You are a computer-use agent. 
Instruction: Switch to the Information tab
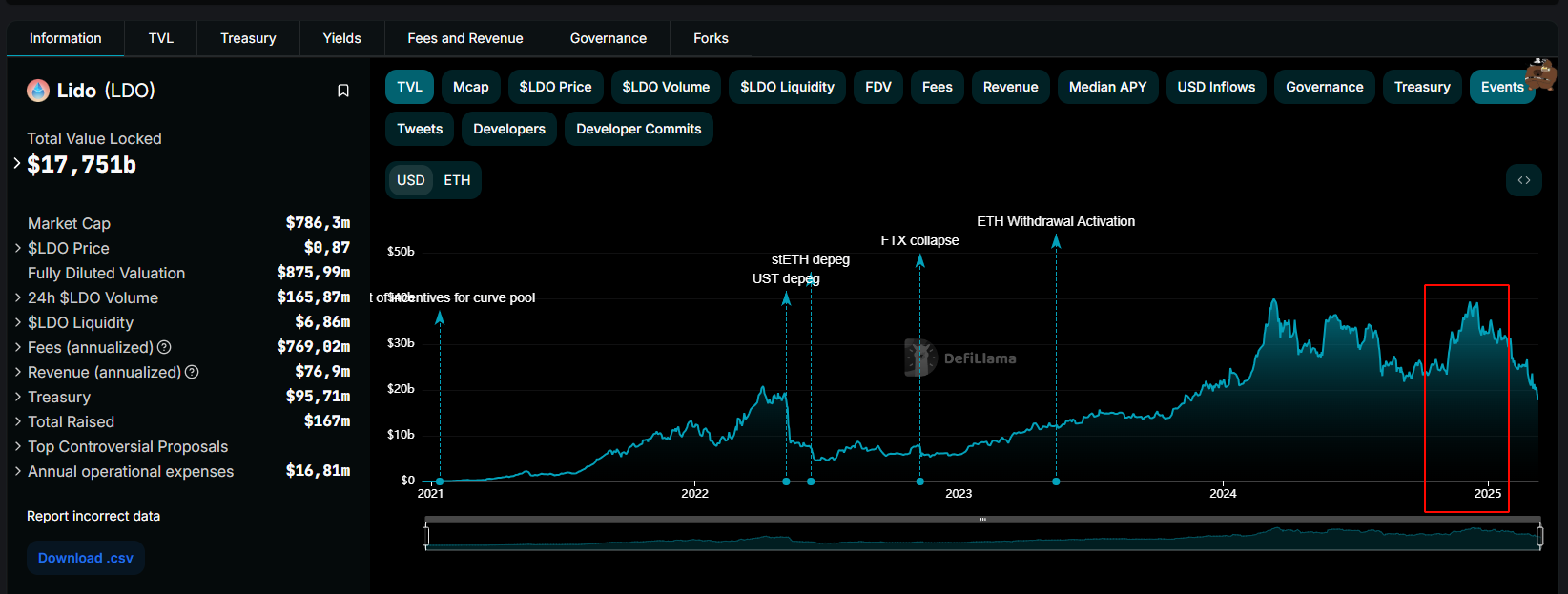click(x=66, y=38)
